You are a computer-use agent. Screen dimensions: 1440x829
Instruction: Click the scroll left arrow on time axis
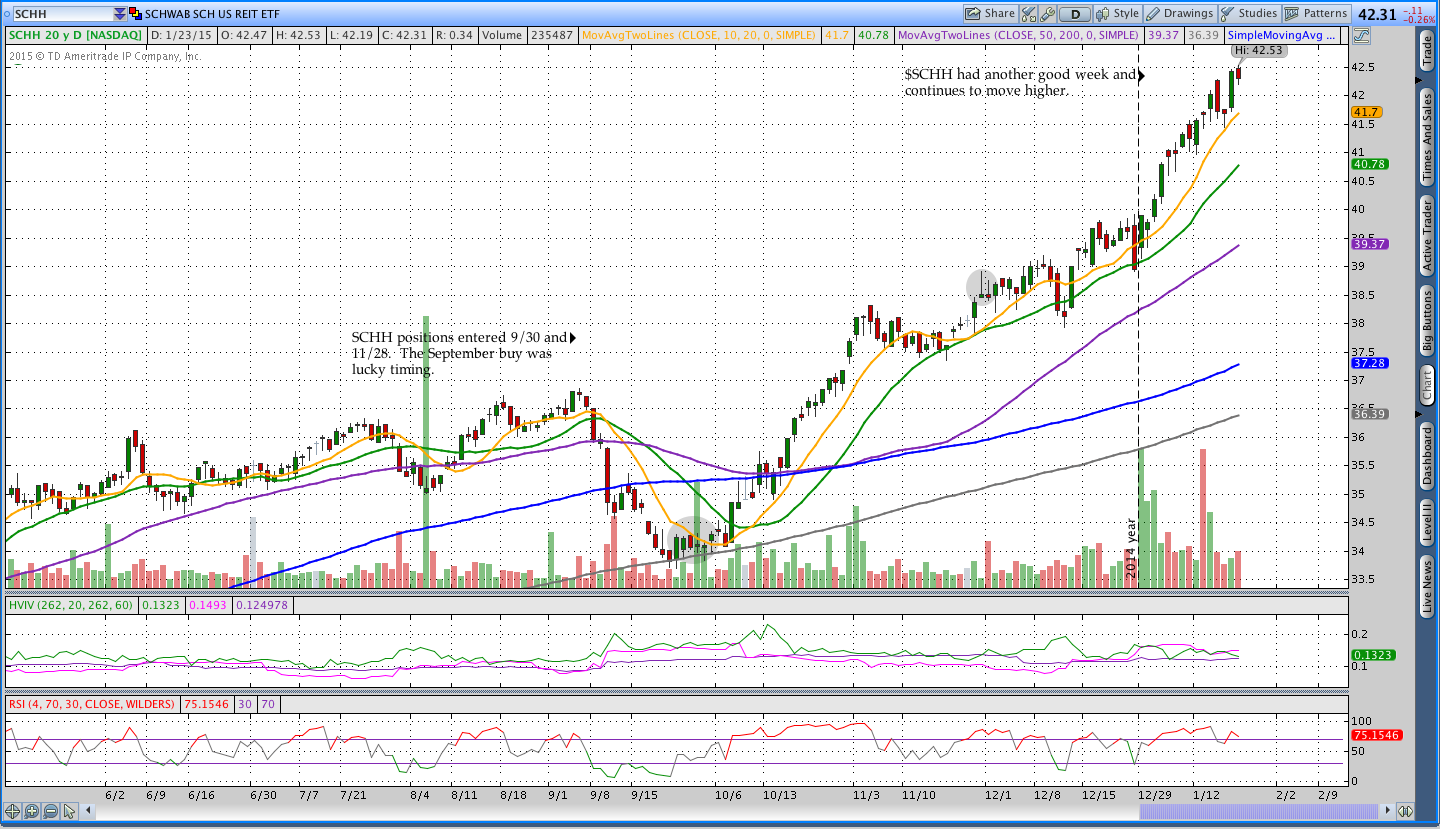coord(90,811)
